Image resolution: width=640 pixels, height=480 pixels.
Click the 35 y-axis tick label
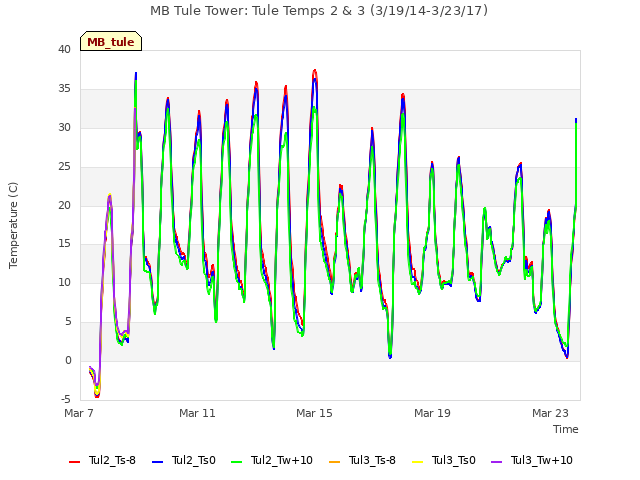pyautogui.click(x=64, y=89)
